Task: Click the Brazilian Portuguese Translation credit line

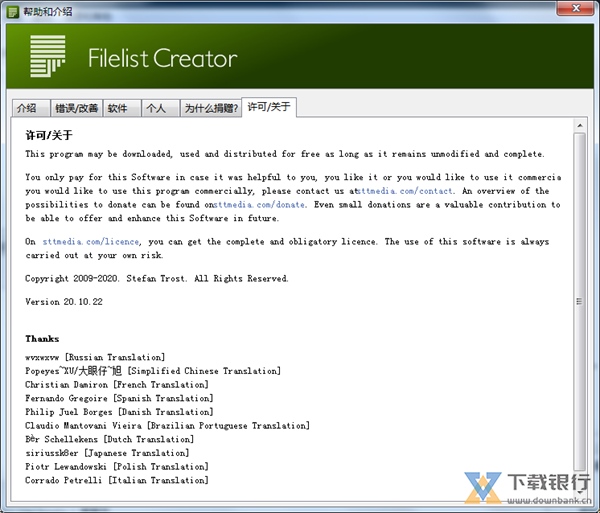Action: point(168,426)
